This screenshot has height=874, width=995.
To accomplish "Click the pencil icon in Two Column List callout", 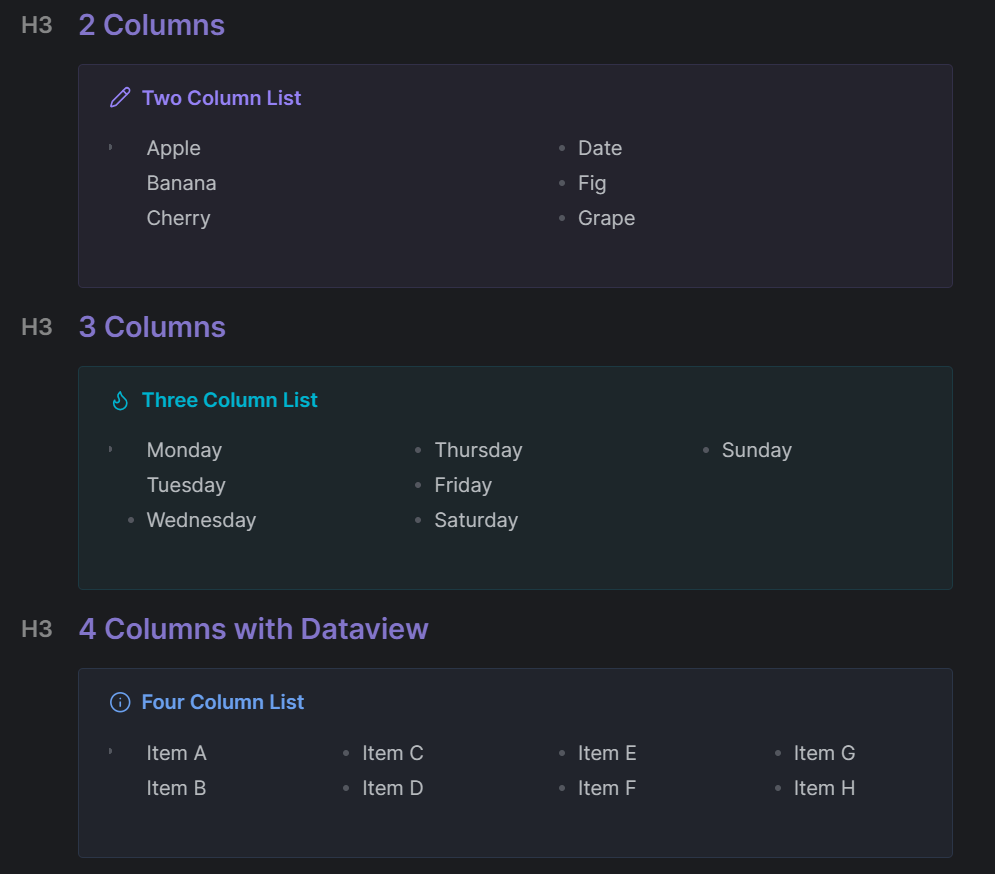I will [x=120, y=98].
